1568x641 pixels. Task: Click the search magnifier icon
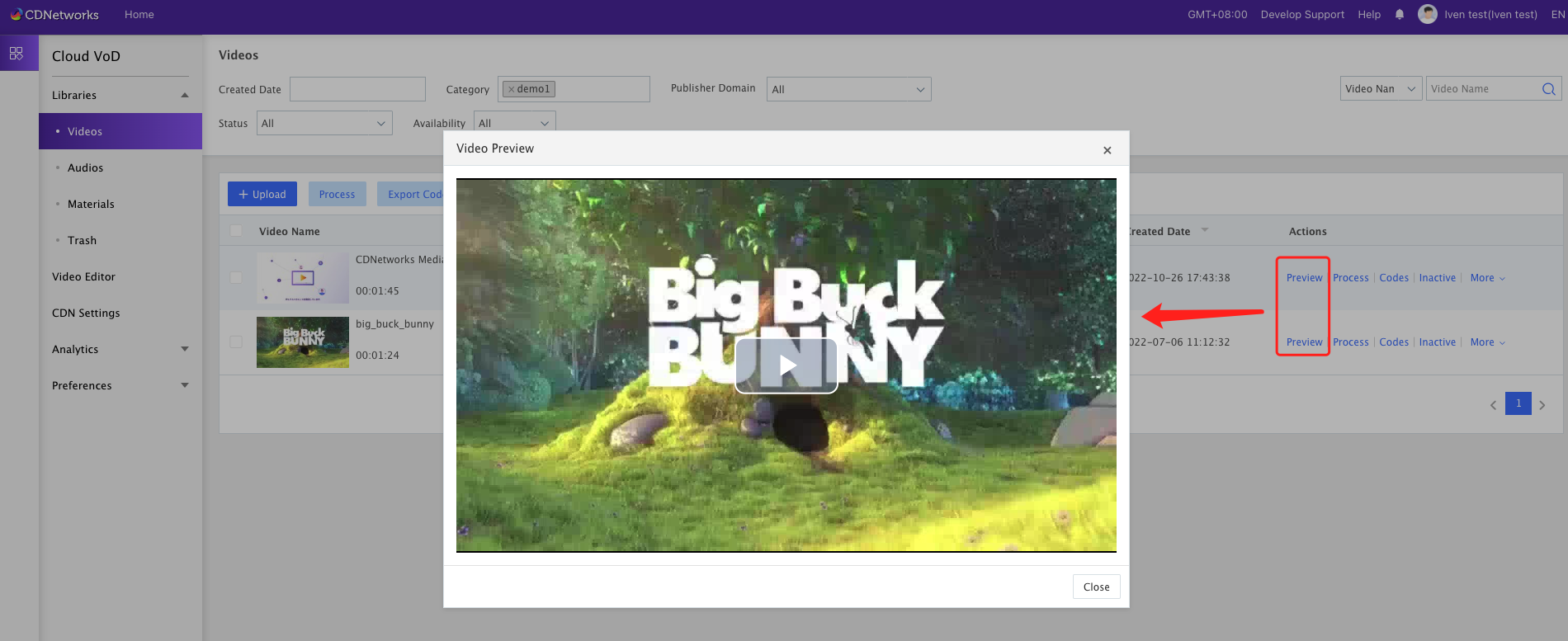pyautogui.click(x=1549, y=89)
